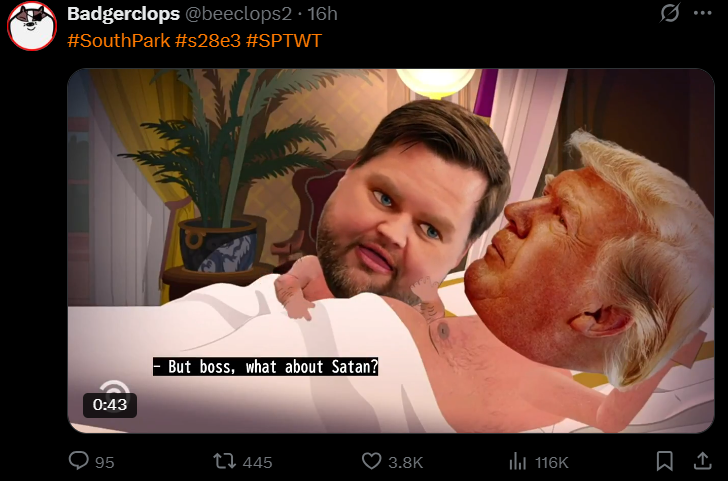The width and height of the screenshot is (728, 481).
Task: Click the 3.8K likes count
Action: (405, 462)
